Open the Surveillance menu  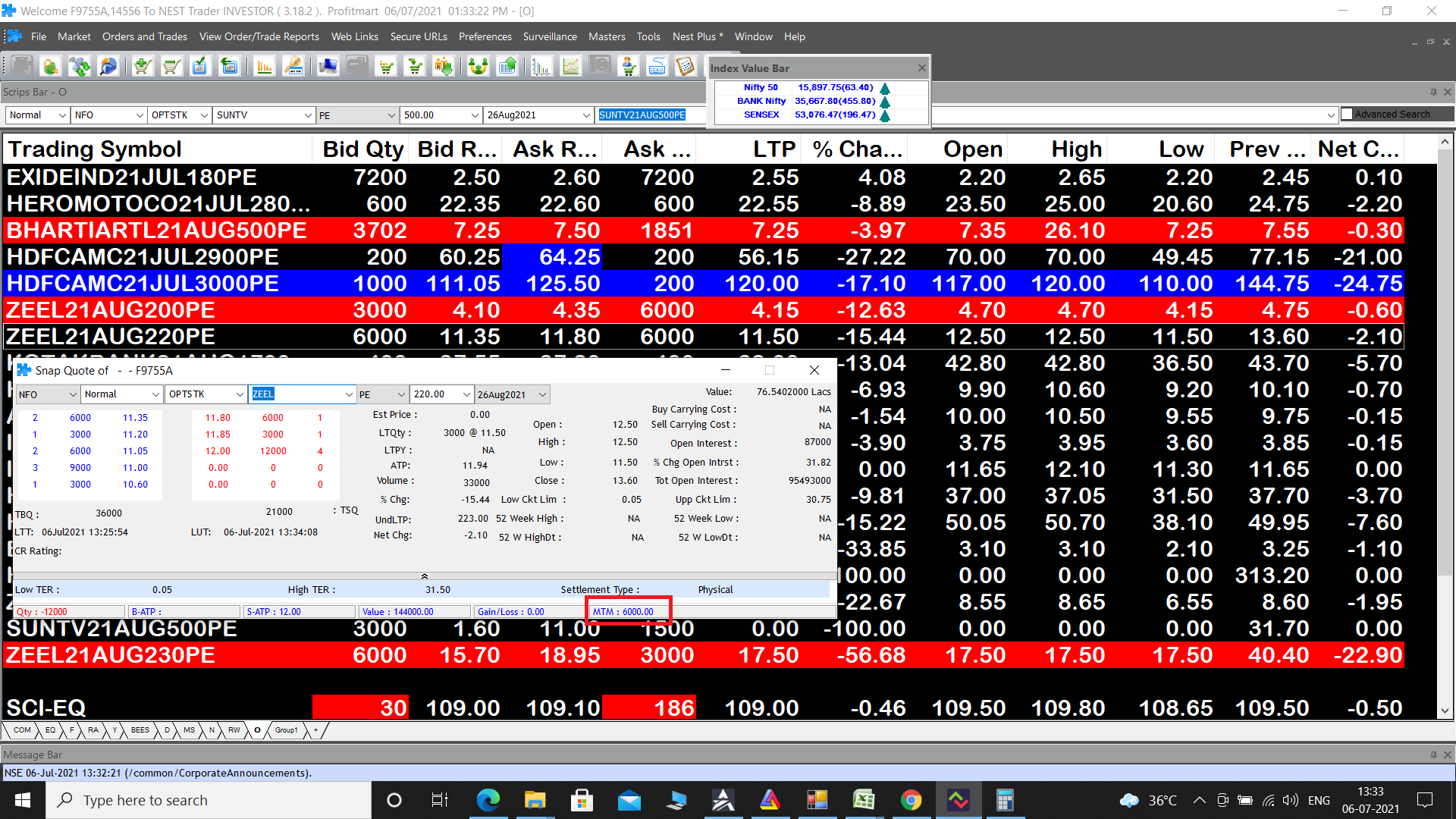point(550,36)
